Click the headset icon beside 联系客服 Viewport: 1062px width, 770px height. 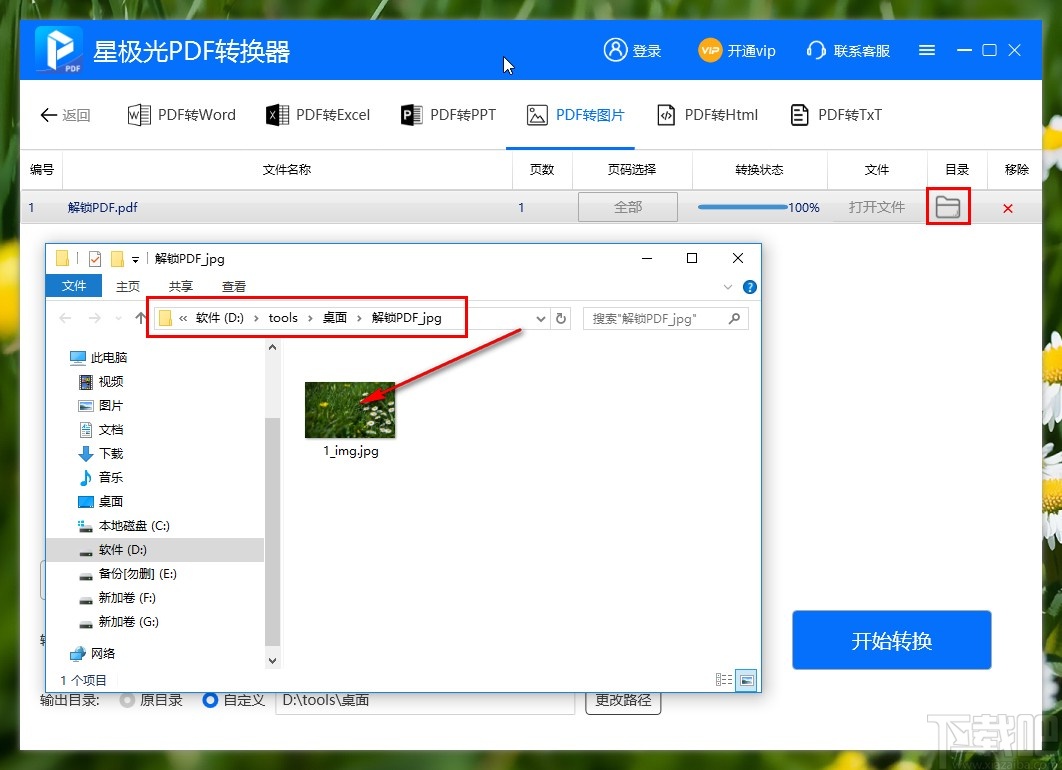pos(816,49)
